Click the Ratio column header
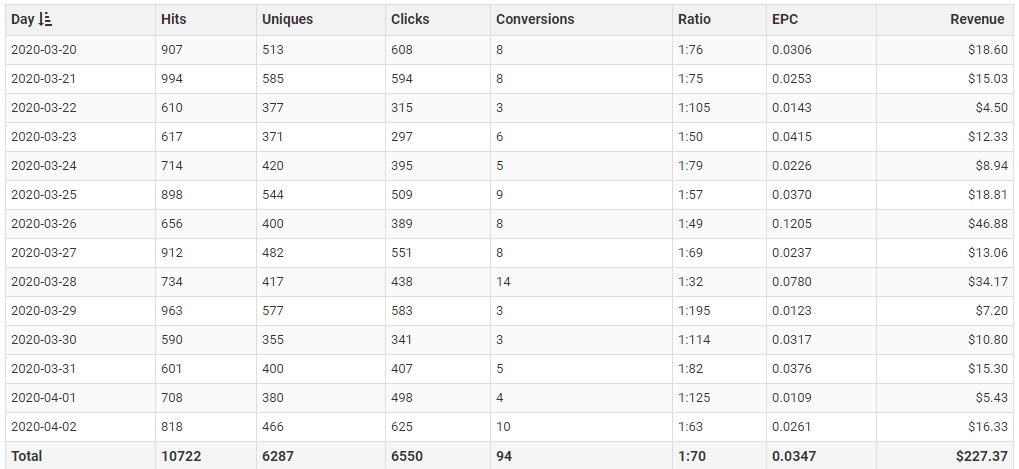1019x469 pixels. coord(694,19)
